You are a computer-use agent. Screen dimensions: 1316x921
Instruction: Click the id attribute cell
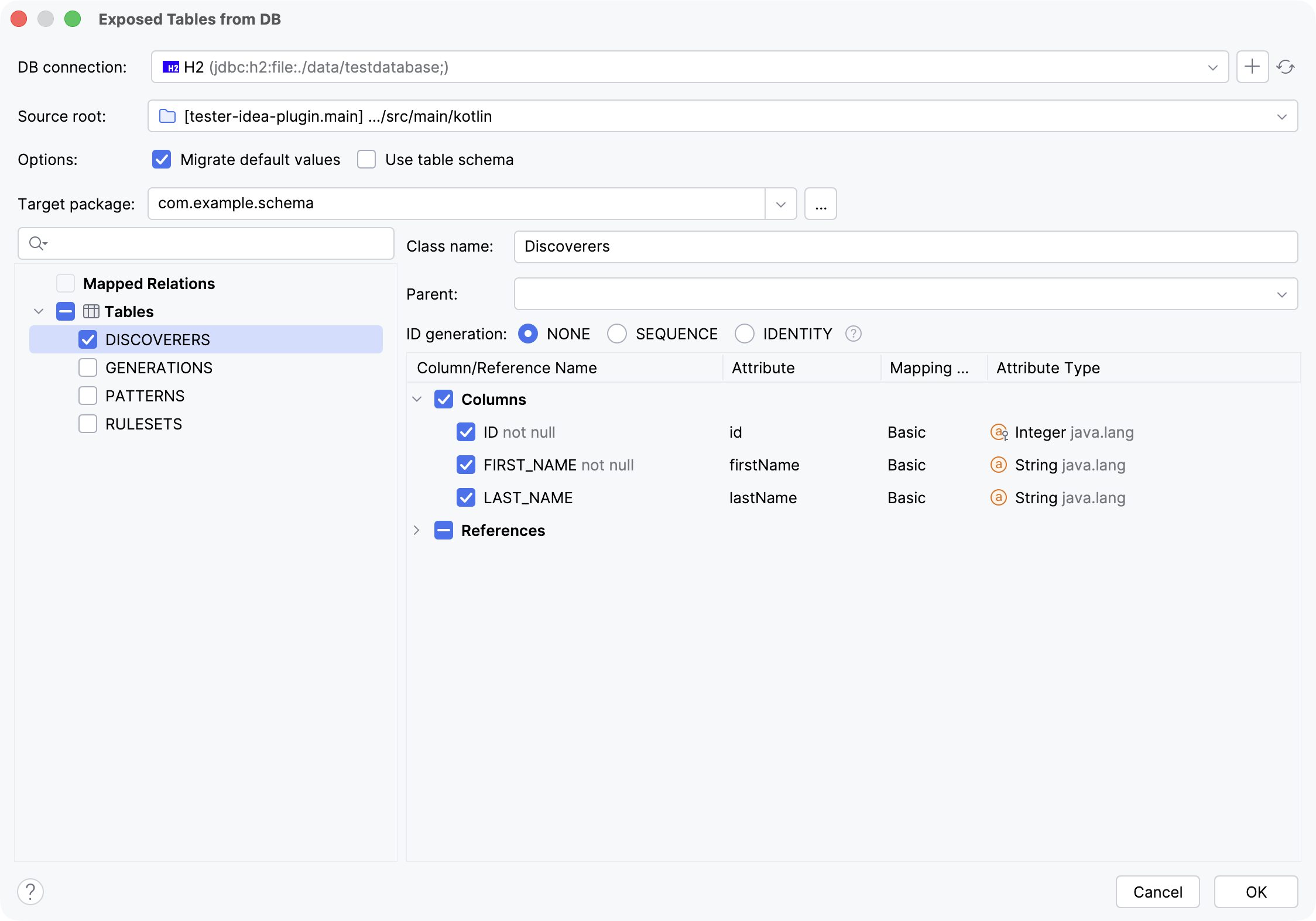(x=736, y=432)
